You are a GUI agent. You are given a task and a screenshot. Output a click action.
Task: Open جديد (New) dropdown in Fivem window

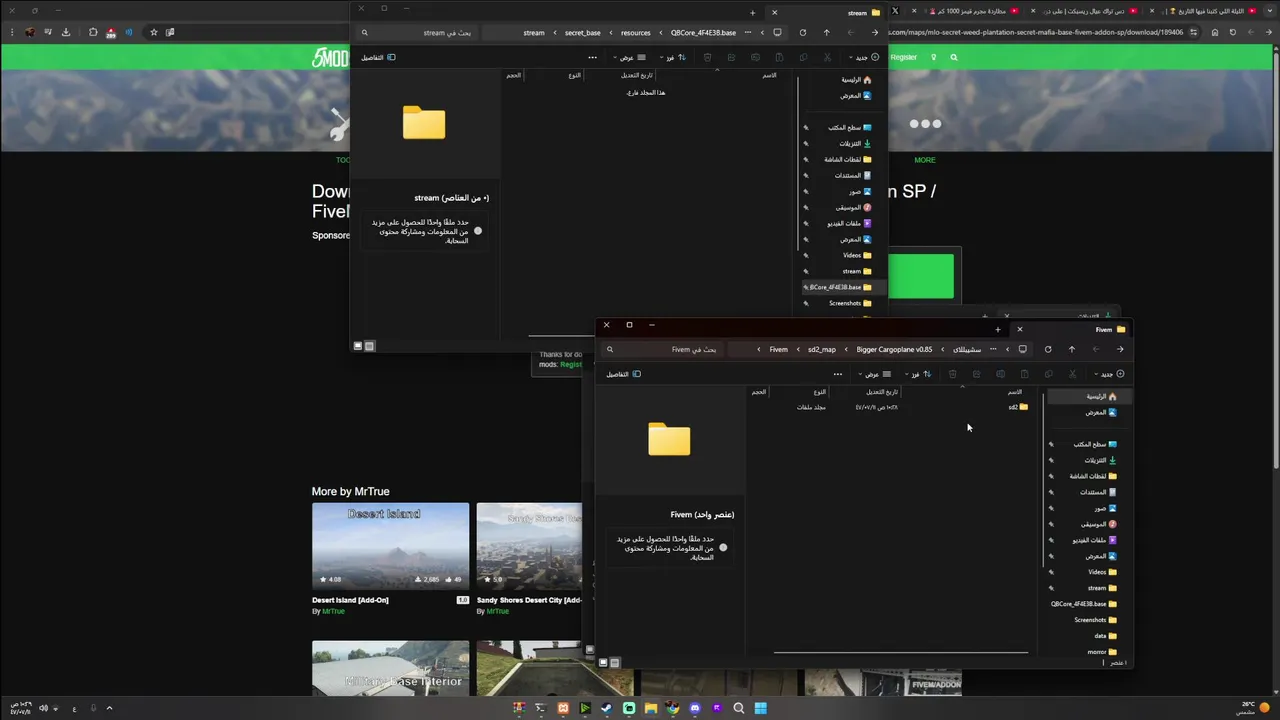(x=1111, y=374)
